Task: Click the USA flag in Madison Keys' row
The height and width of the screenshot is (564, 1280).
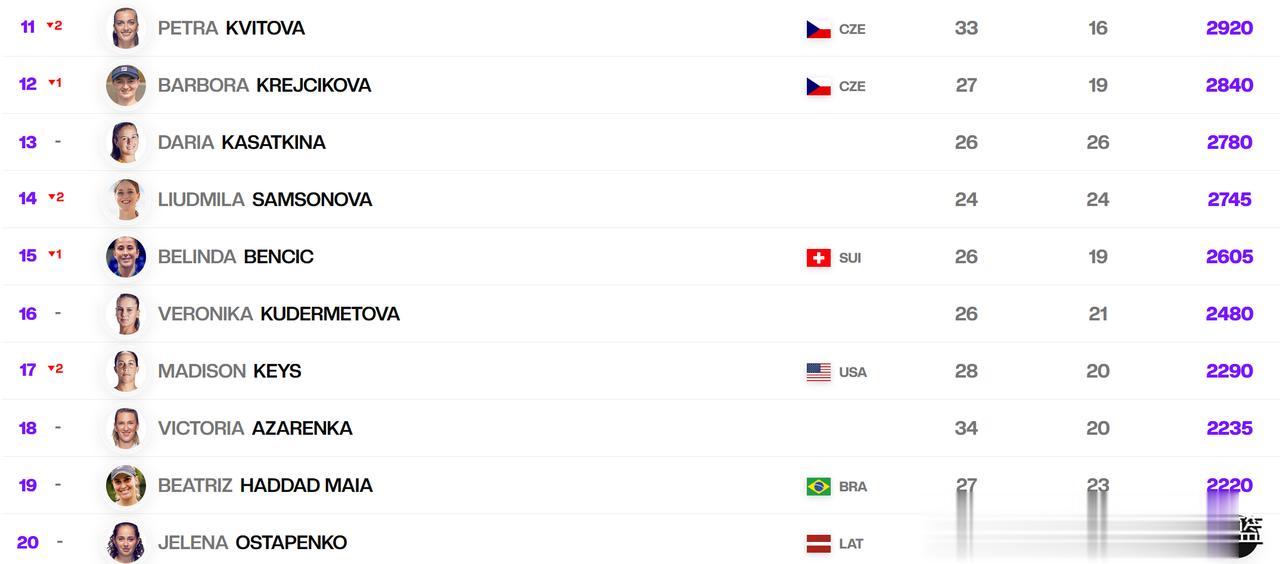Action: (818, 372)
